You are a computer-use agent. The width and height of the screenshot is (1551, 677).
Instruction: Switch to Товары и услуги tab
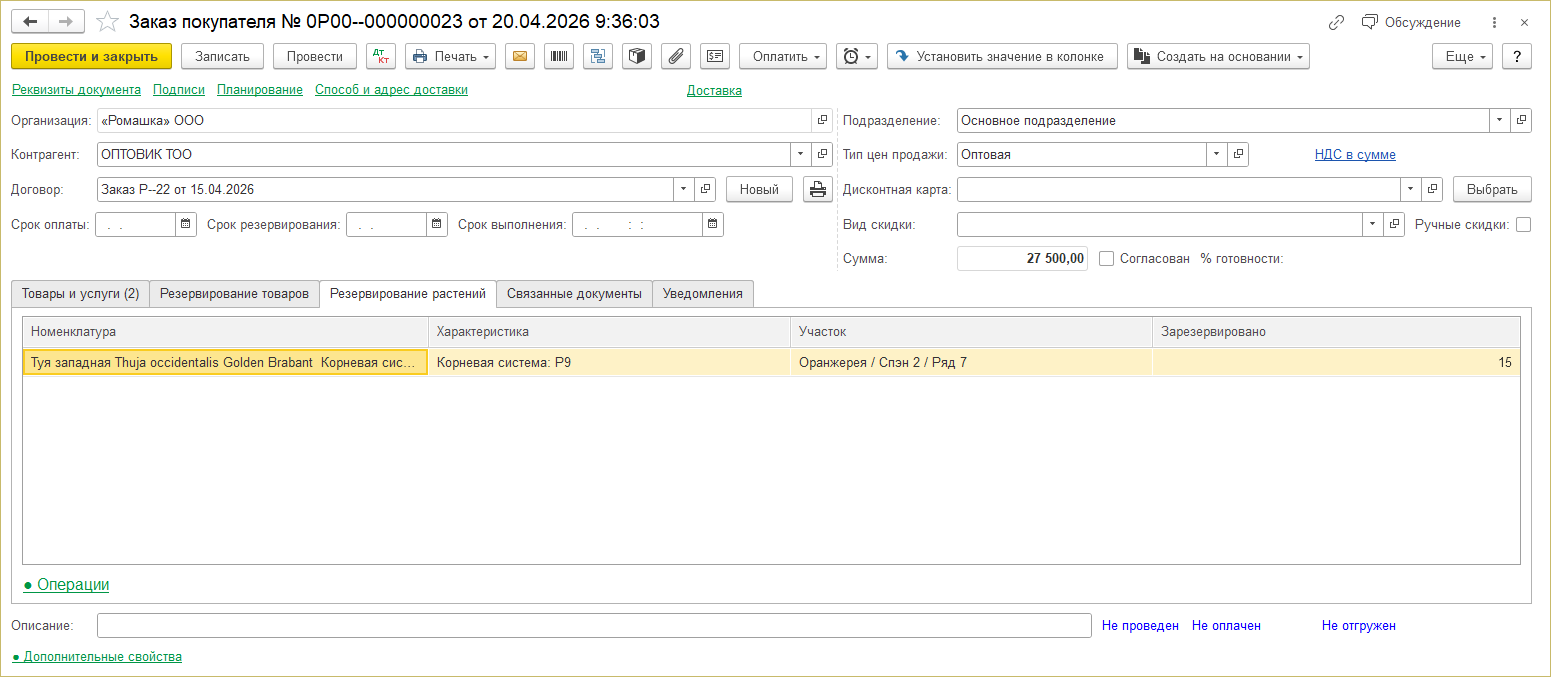coord(80,294)
